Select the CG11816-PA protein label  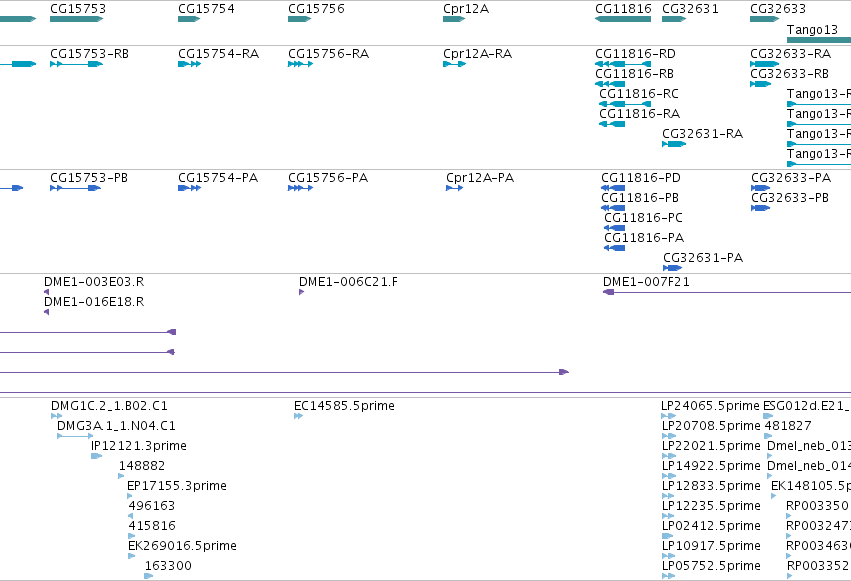click(x=644, y=238)
